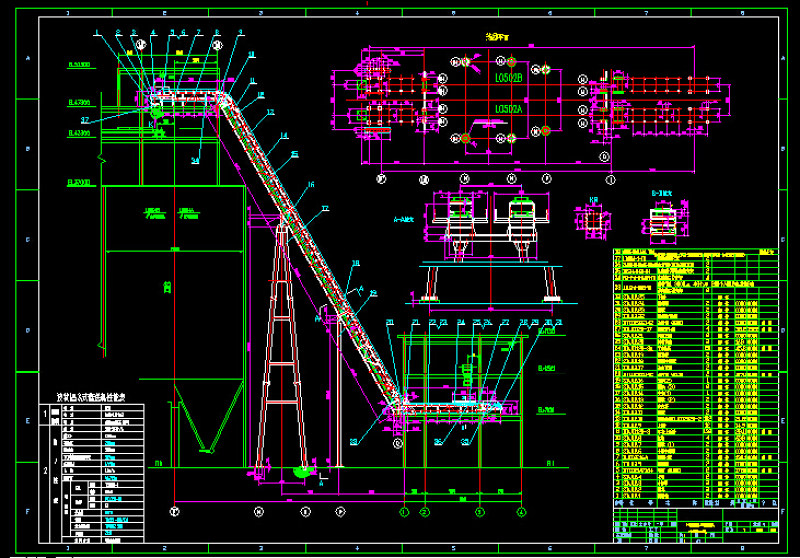Click the LO502B label in plan view
The height and width of the screenshot is (558, 800).
(509, 78)
